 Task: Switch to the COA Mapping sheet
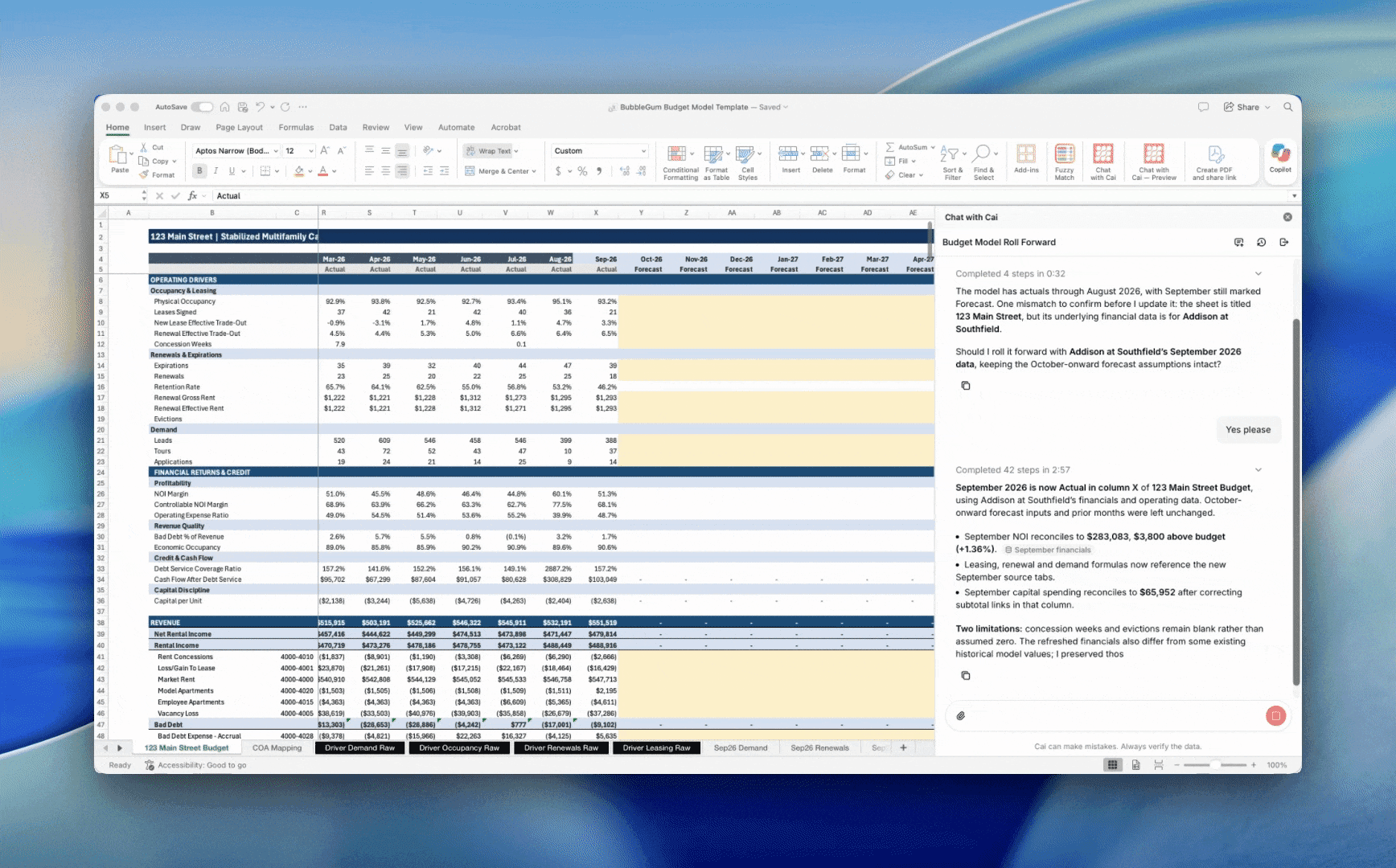click(x=277, y=748)
